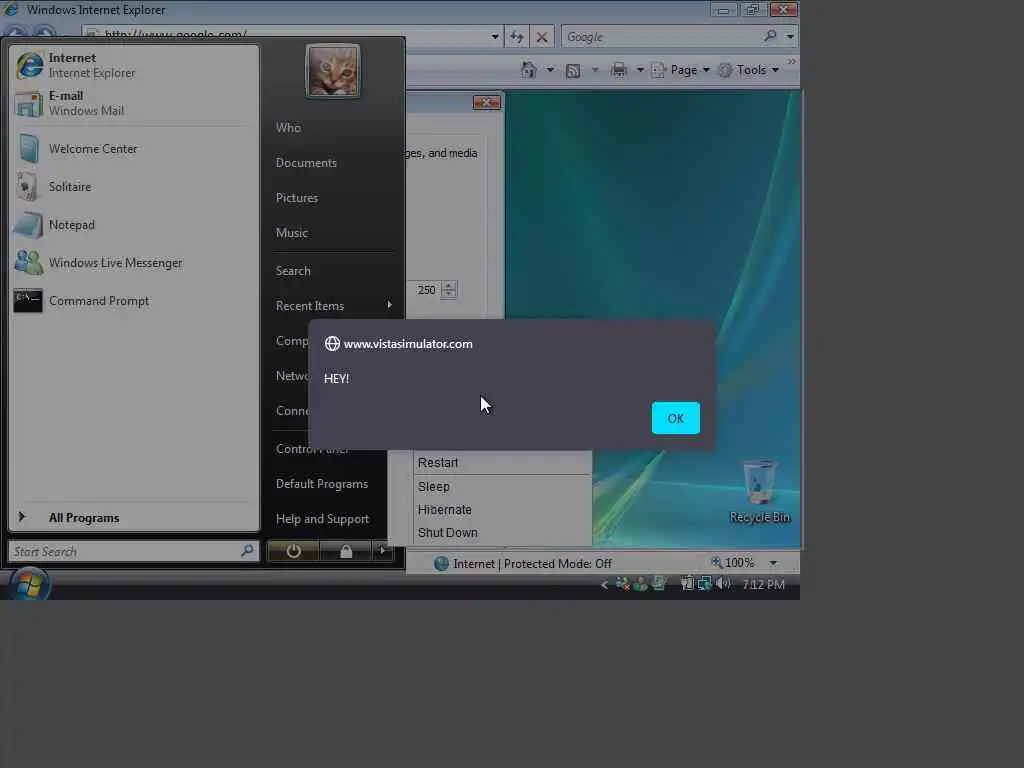Click Internet | Protected Mode: Off status text

(x=532, y=564)
